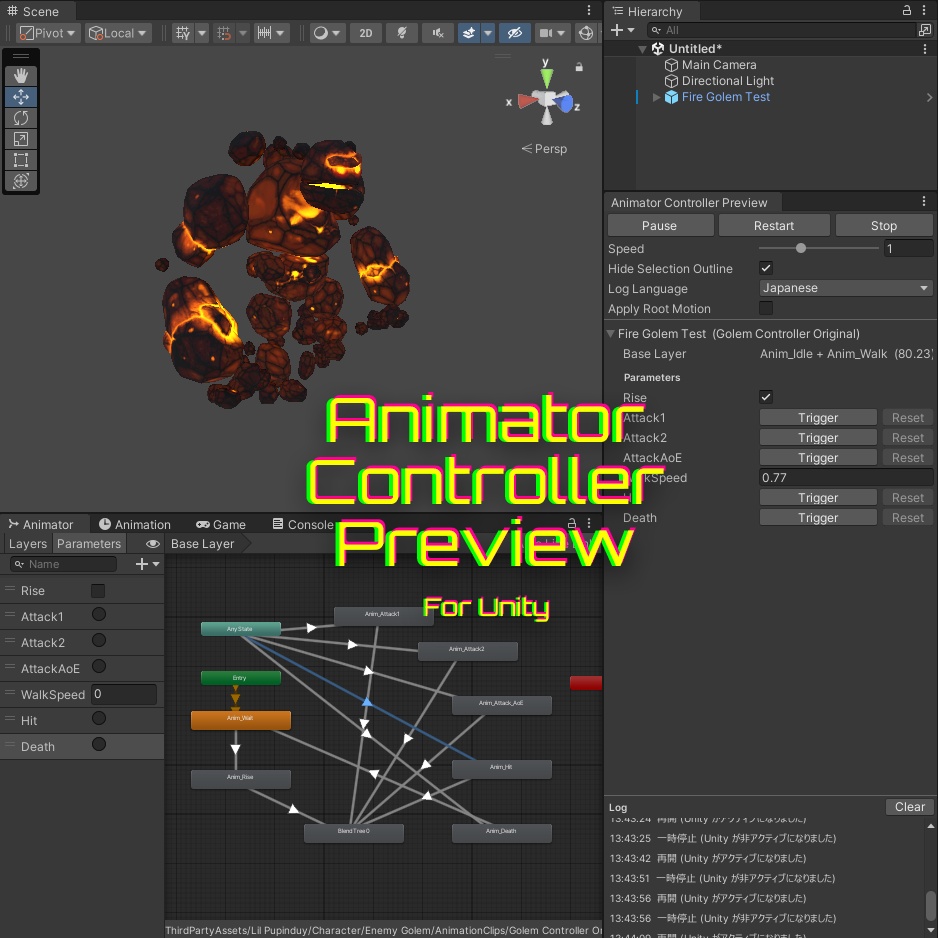Pause the animator preview
This screenshot has height=938, width=938.
pos(660,226)
